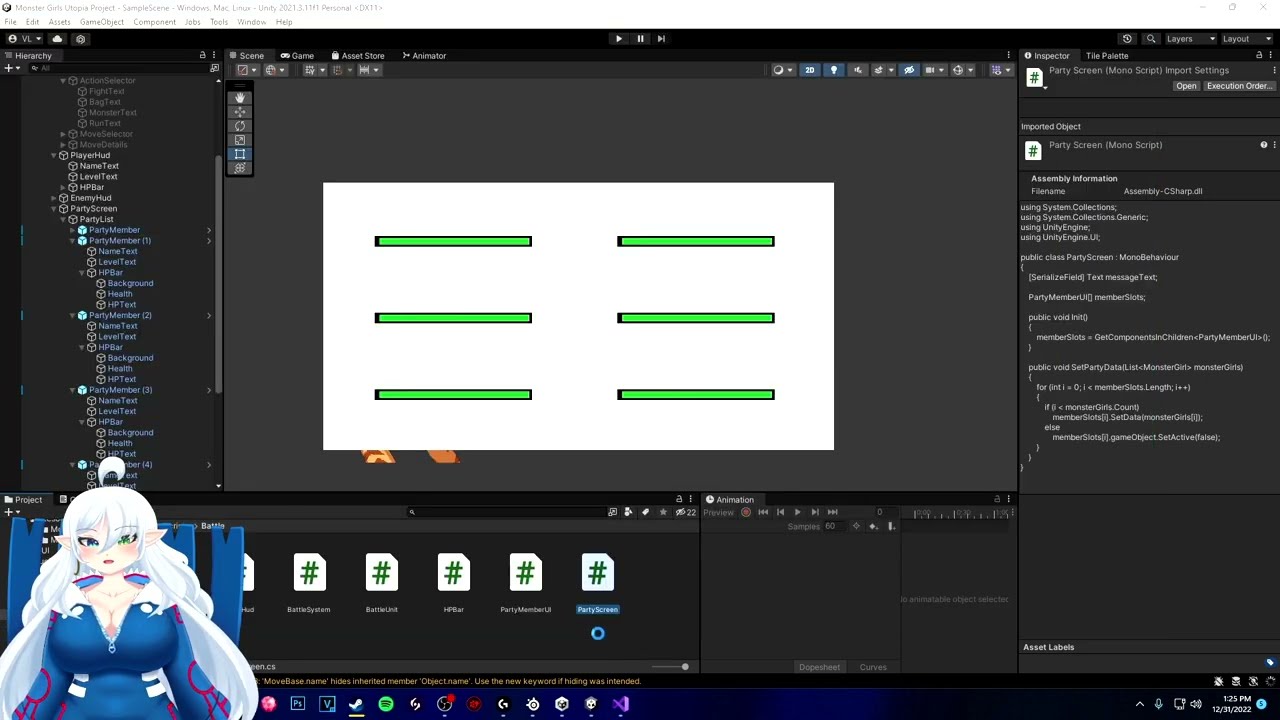This screenshot has width=1280, height=720.
Task: Click the Animation play button
Action: pyautogui.click(x=797, y=512)
